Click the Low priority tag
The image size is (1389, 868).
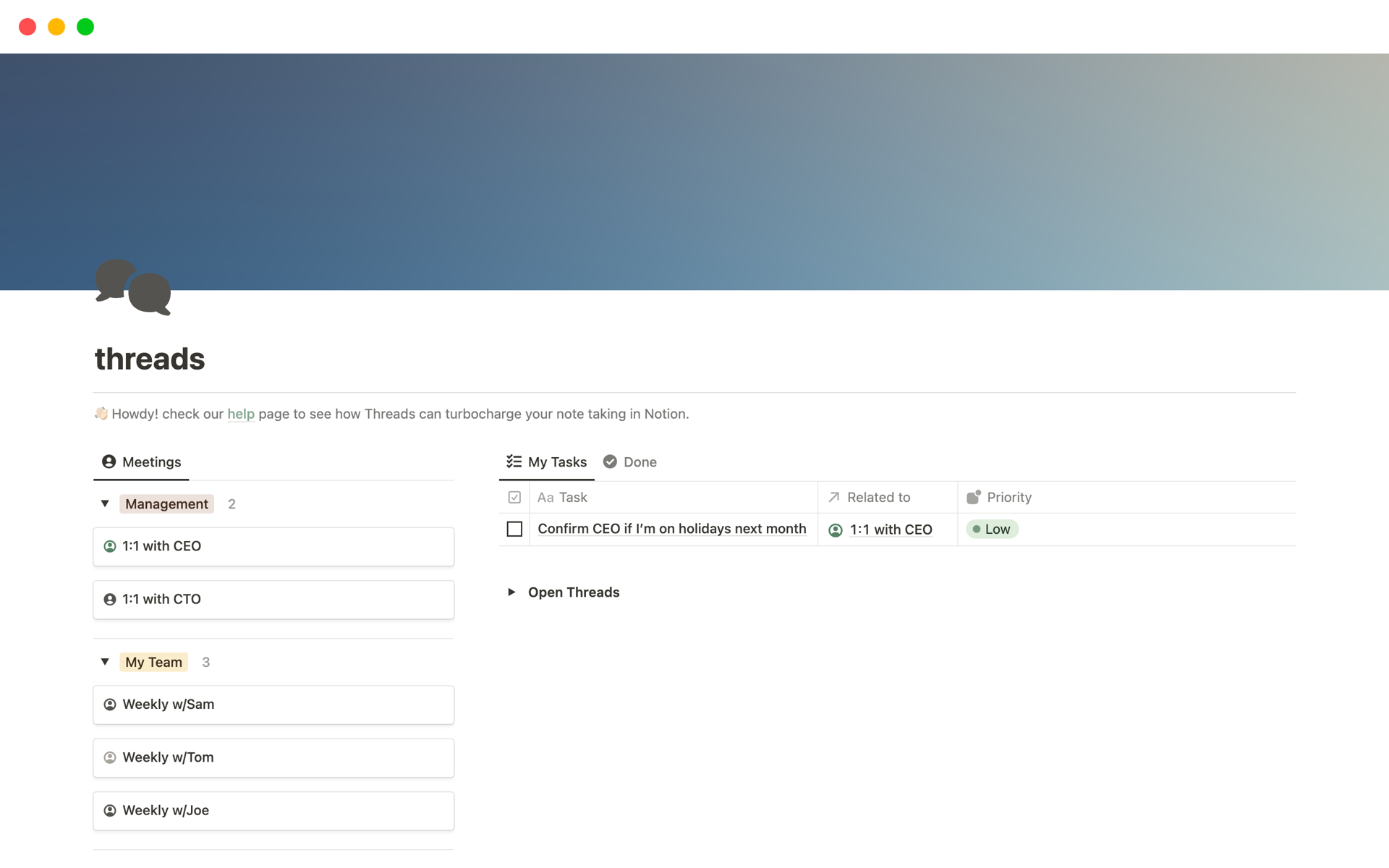point(992,529)
